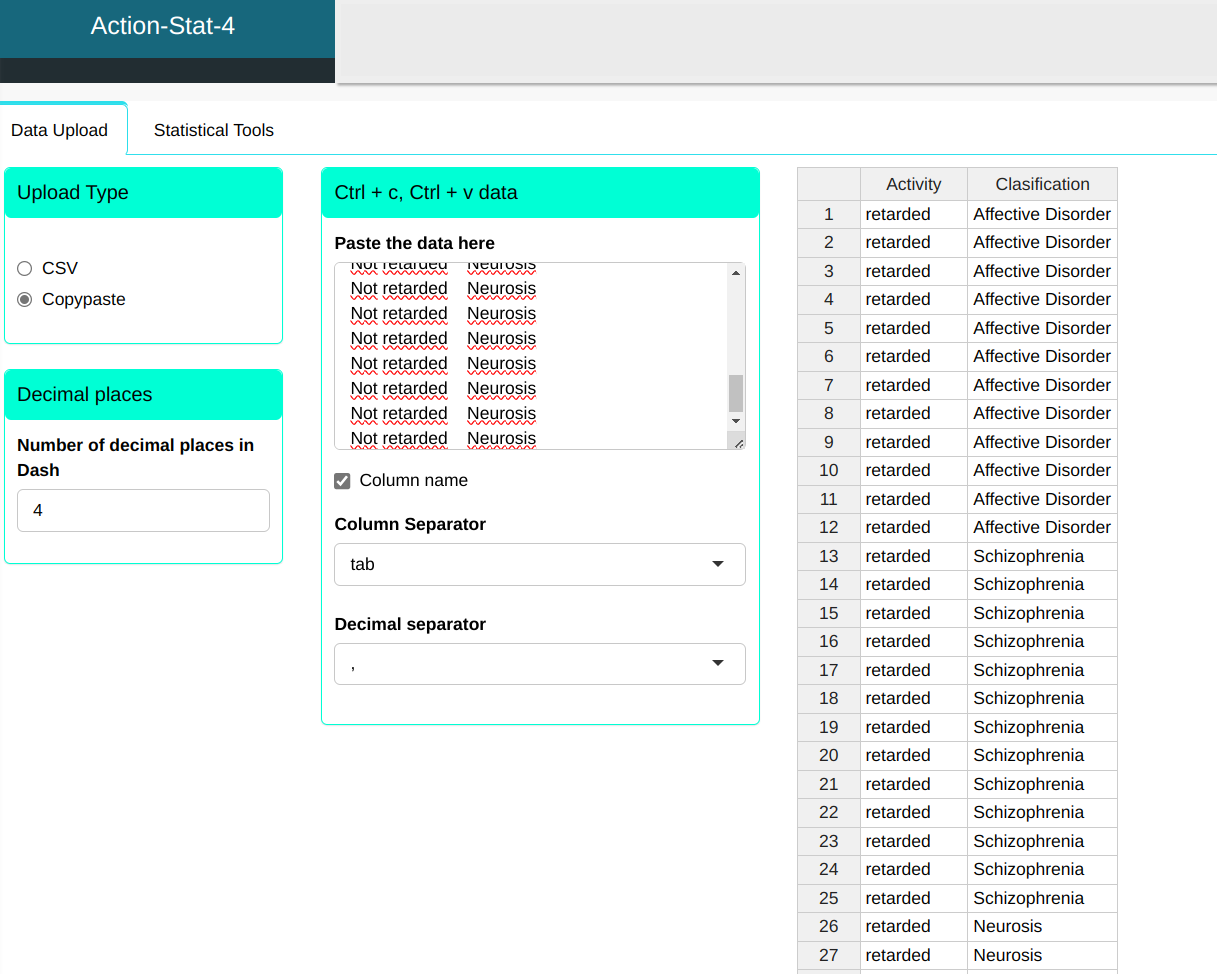Open the Decimal separator dropdown
The height and width of the screenshot is (974, 1217).
point(539,664)
